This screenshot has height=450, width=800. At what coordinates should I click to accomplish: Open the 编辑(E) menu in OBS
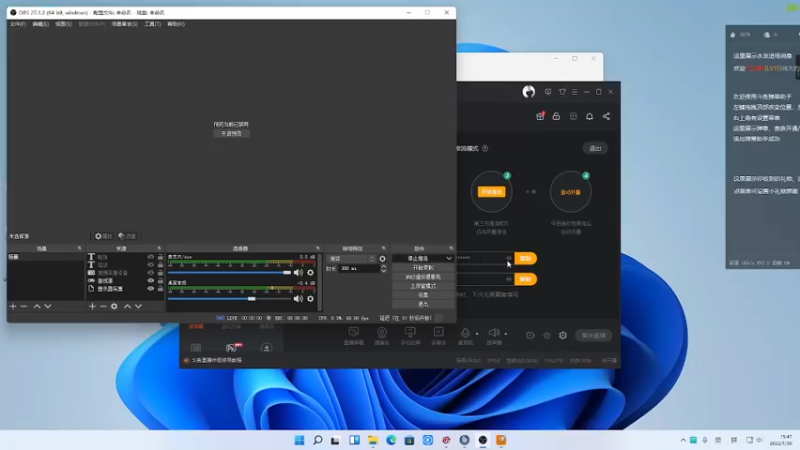tap(40, 24)
